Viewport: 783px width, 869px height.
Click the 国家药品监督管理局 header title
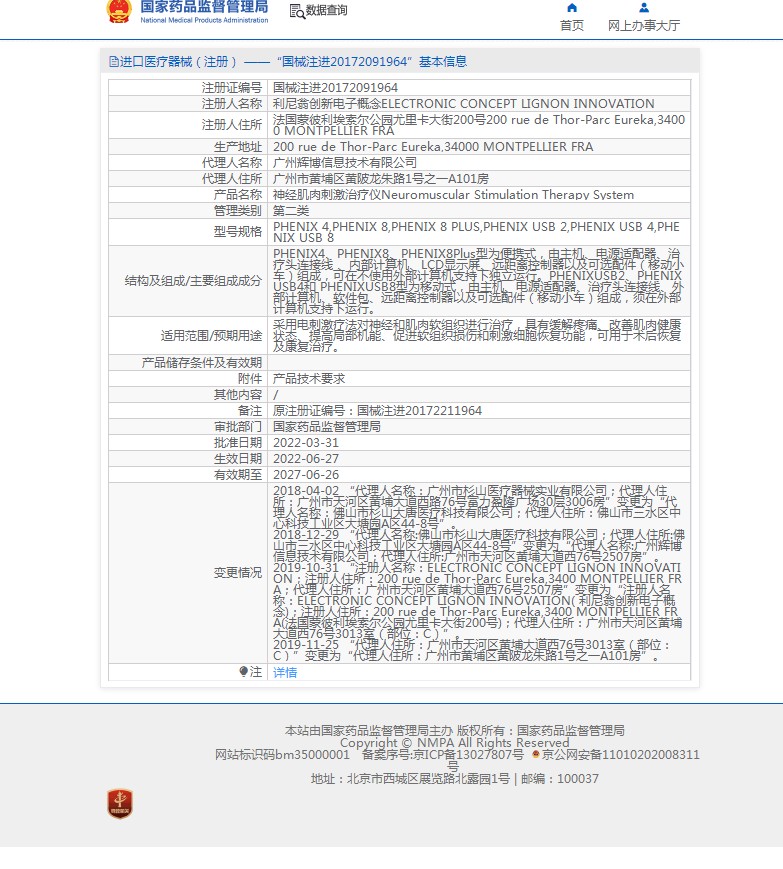pos(204,7)
